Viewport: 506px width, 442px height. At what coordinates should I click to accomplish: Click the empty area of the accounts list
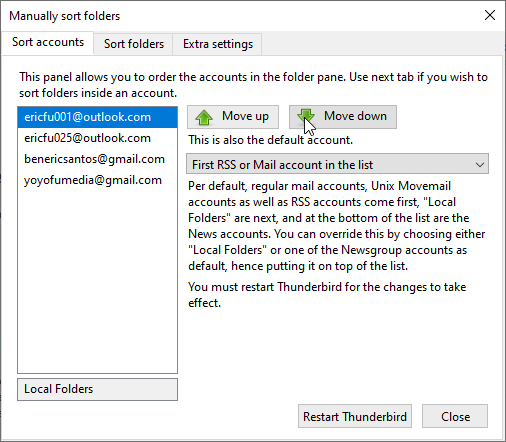tap(97, 282)
